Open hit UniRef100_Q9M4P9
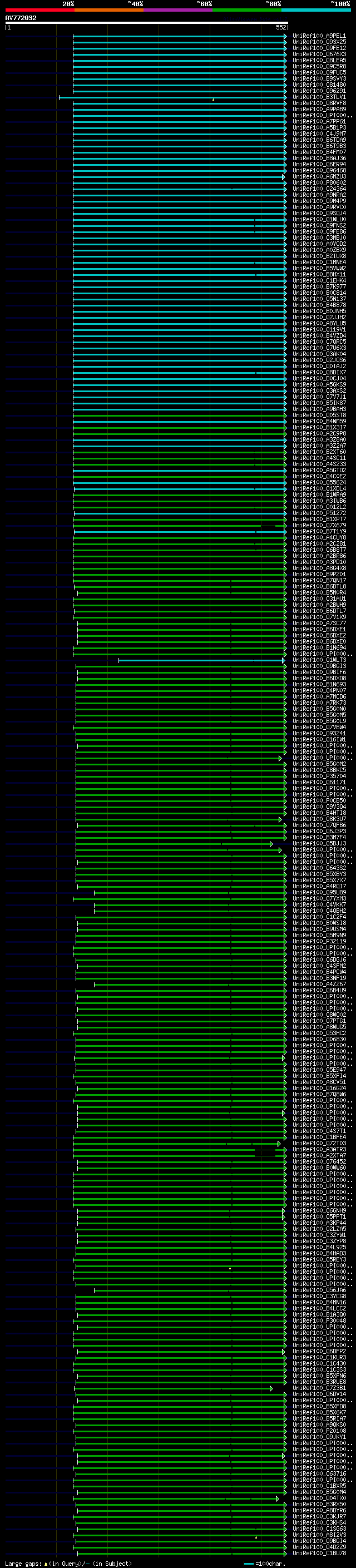 point(319,201)
